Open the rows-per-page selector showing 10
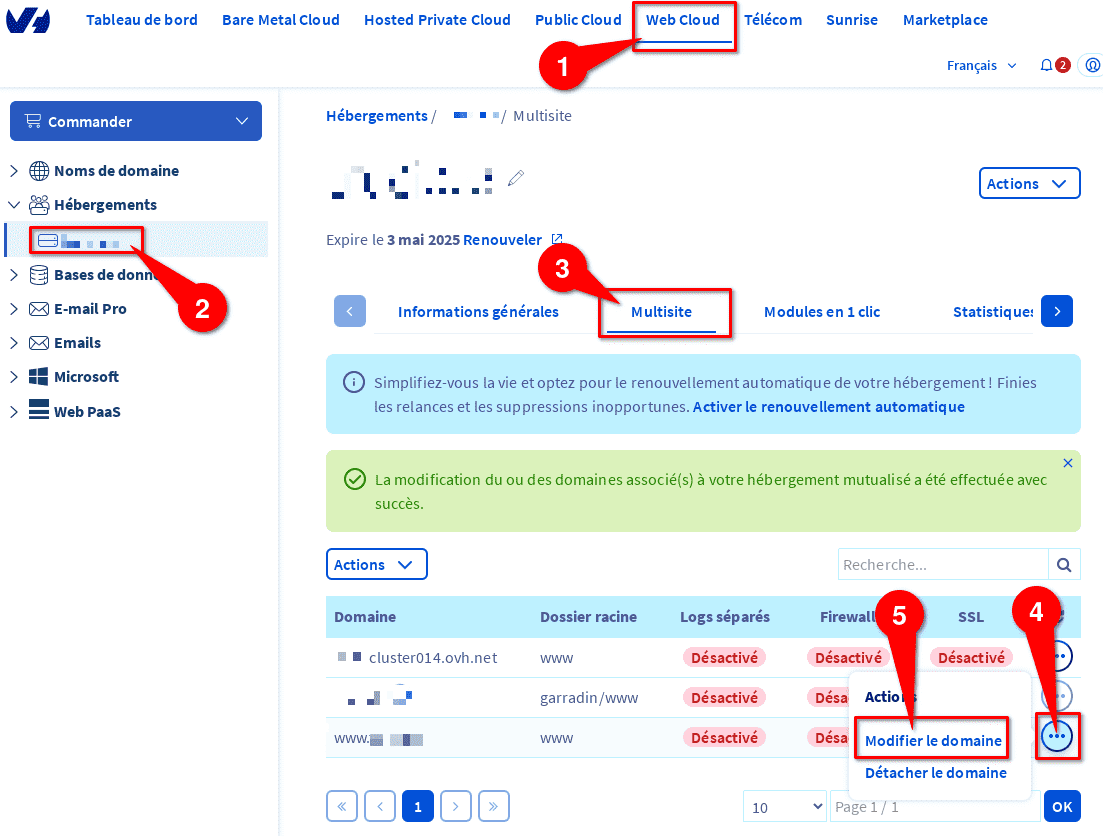The image size is (1103, 836). (784, 806)
